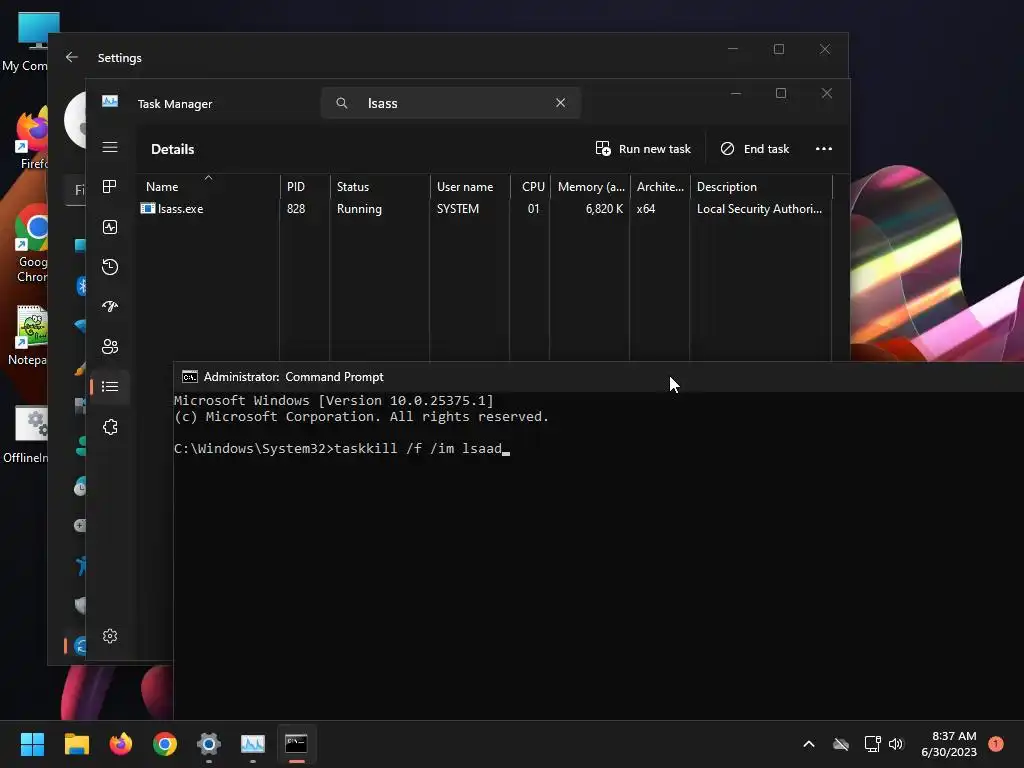The width and height of the screenshot is (1024, 768).
Task: Sort by PID column header
Action: pos(305,187)
